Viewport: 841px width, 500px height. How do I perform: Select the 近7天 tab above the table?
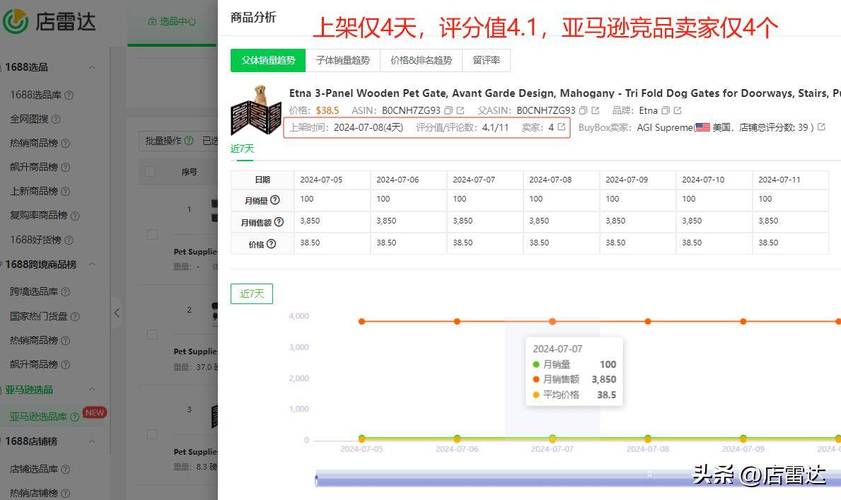(x=242, y=149)
